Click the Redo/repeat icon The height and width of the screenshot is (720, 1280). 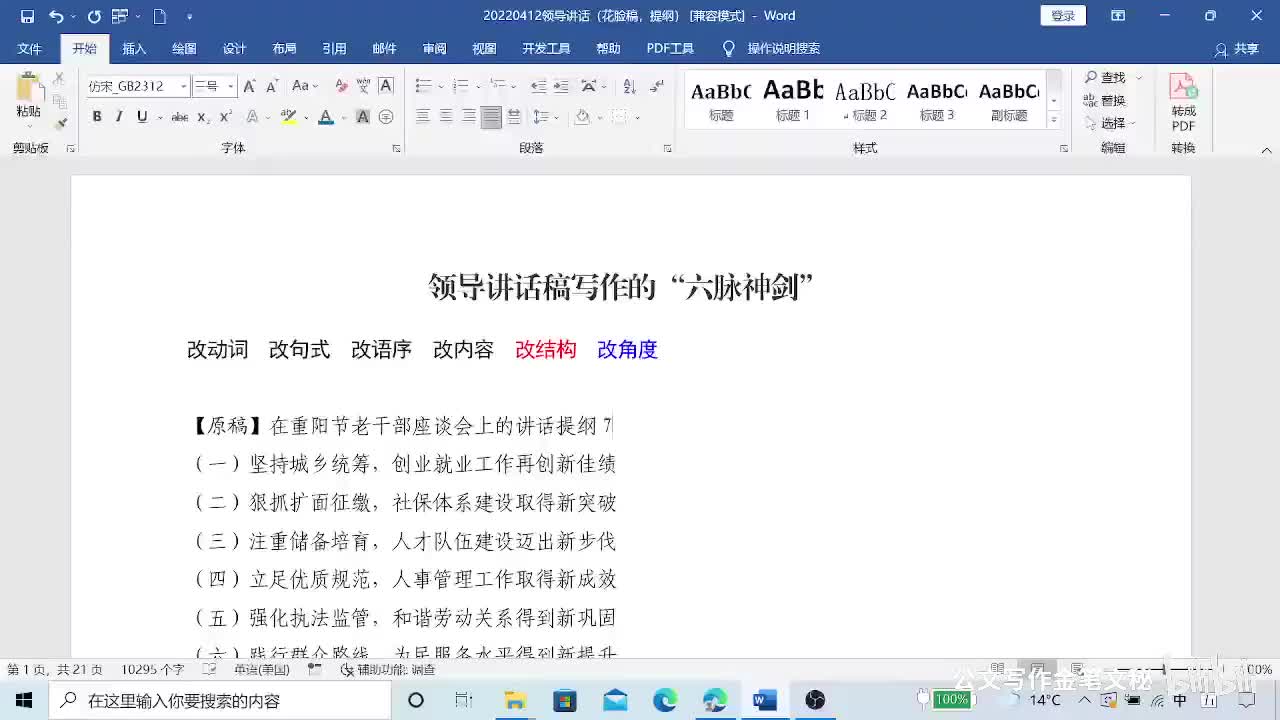[94, 16]
